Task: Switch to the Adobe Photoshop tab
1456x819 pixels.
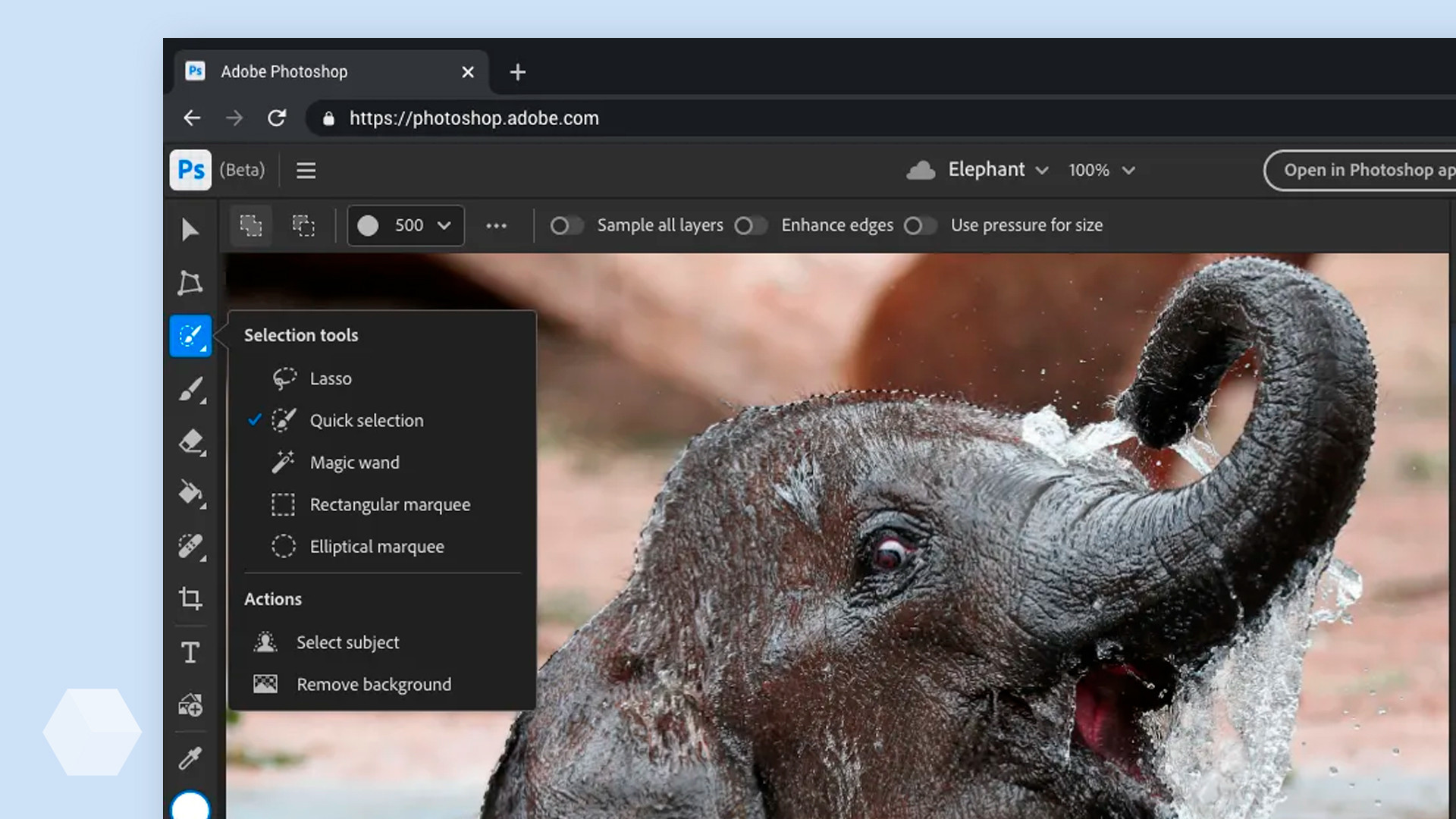Action: (x=331, y=72)
